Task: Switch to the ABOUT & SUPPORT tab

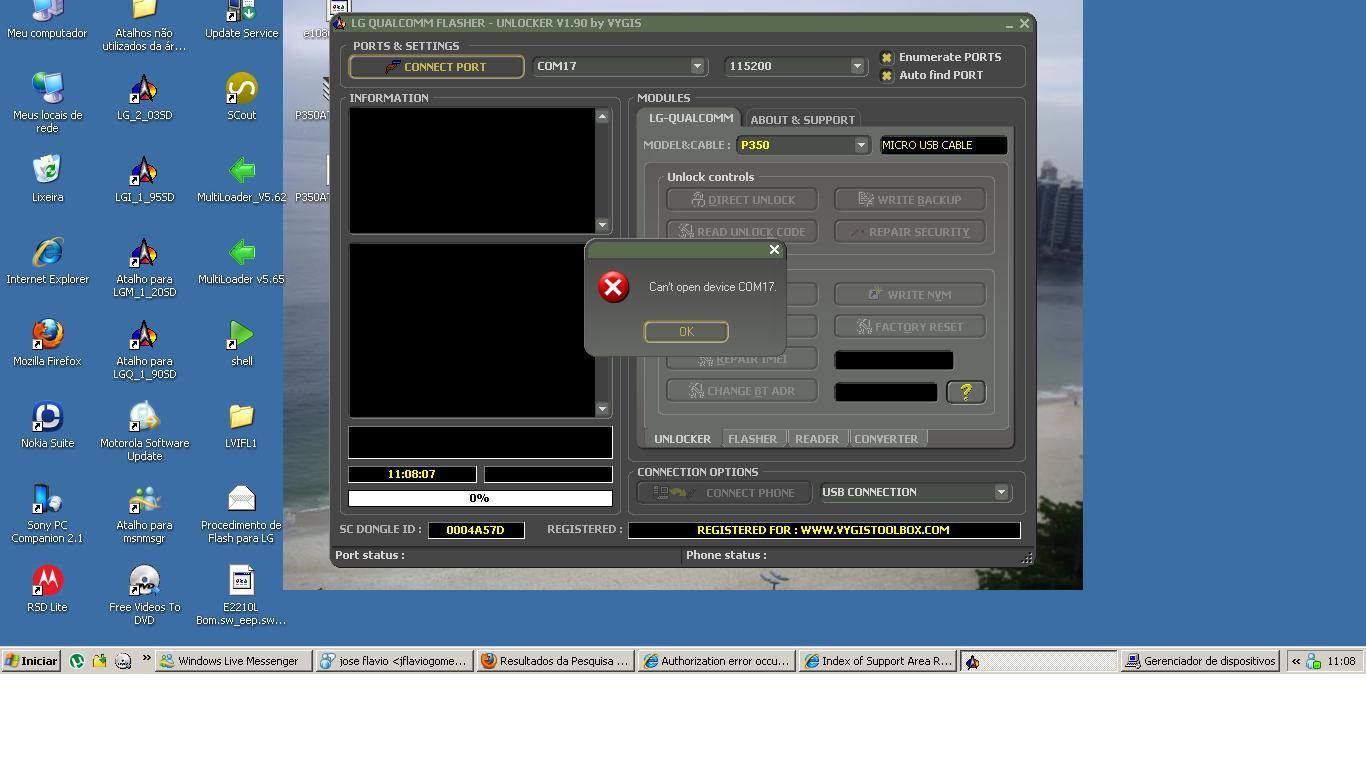Action: (x=802, y=119)
